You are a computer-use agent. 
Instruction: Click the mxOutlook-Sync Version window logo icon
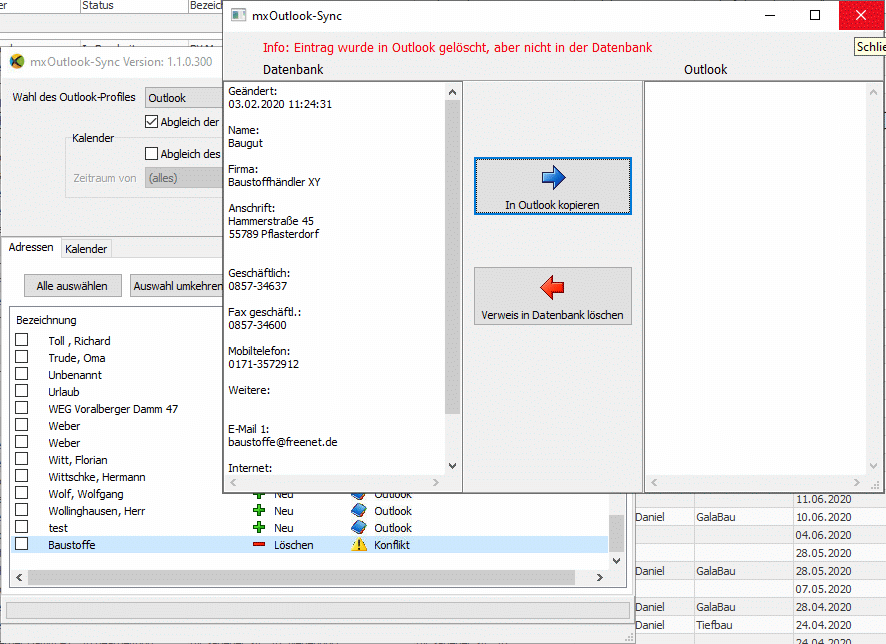(x=18, y=61)
